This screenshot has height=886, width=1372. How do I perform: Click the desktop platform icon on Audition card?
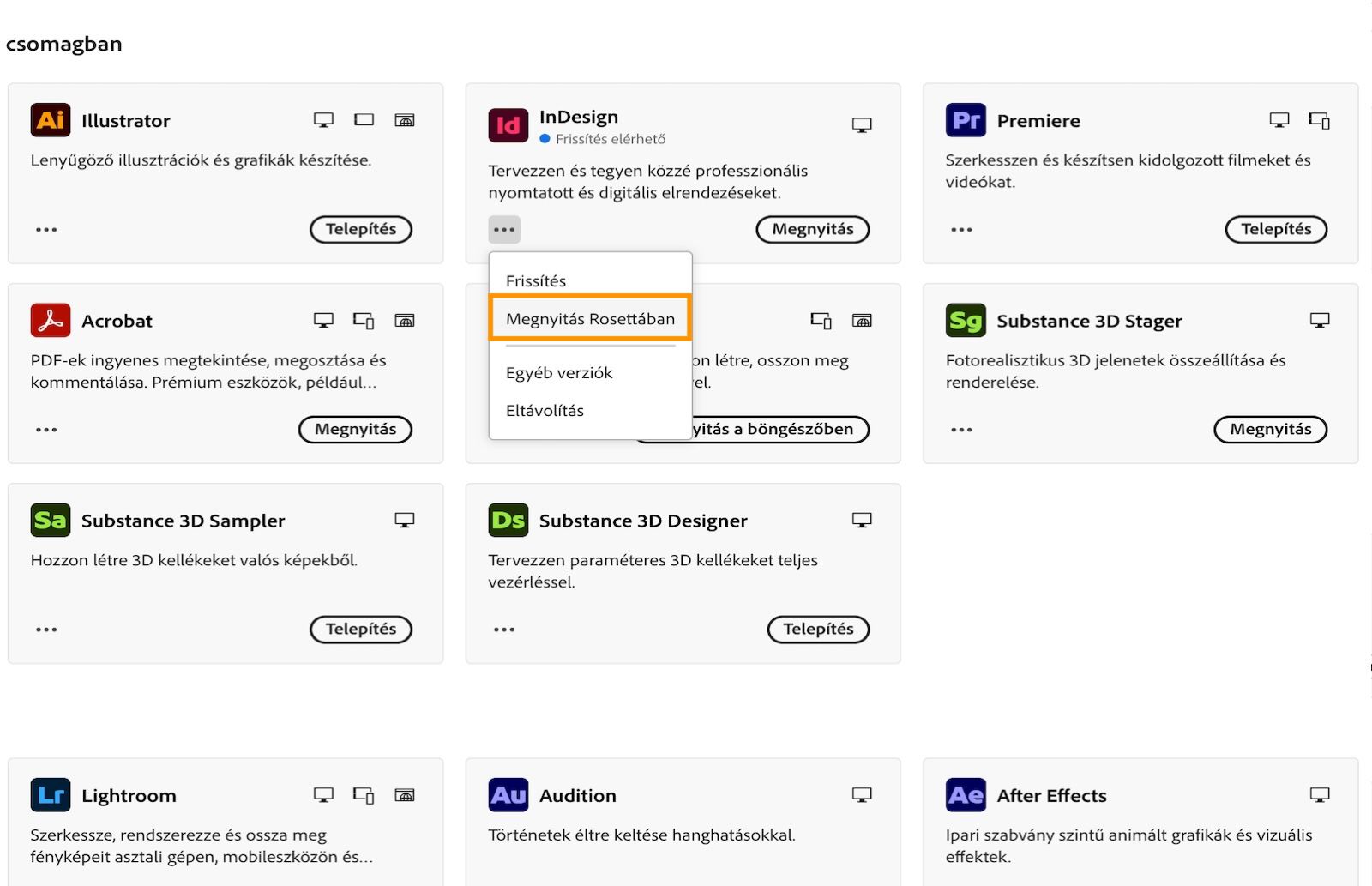pyautogui.click(x=862, y=795)
